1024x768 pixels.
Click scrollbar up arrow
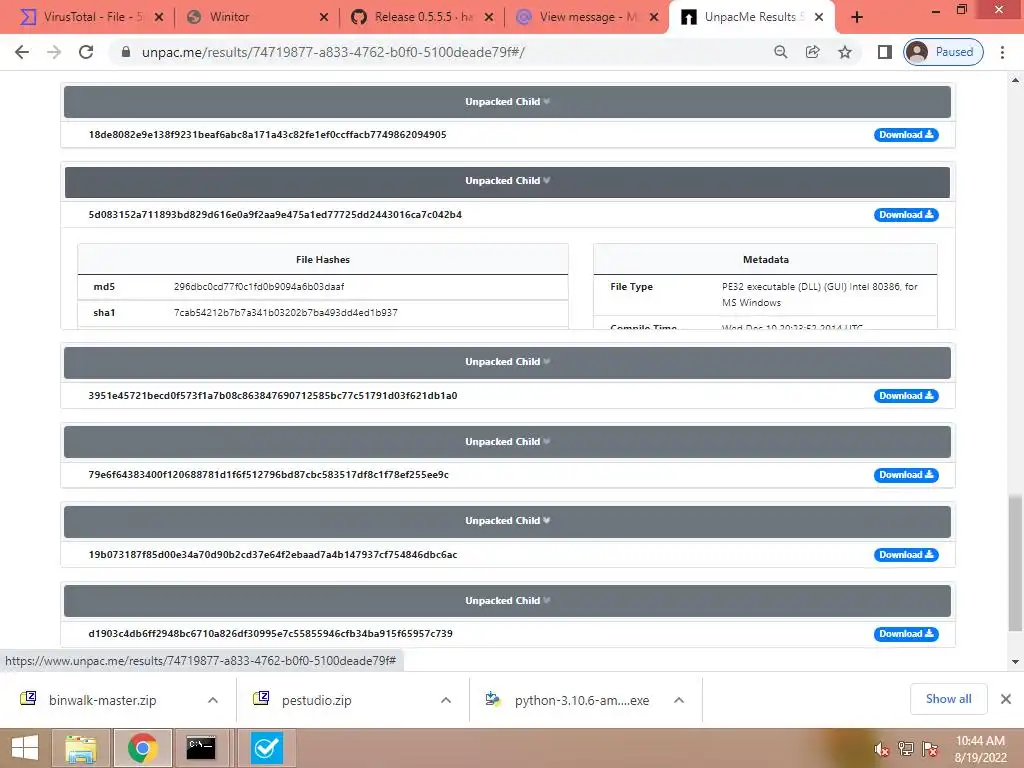tap(1015, 80)
